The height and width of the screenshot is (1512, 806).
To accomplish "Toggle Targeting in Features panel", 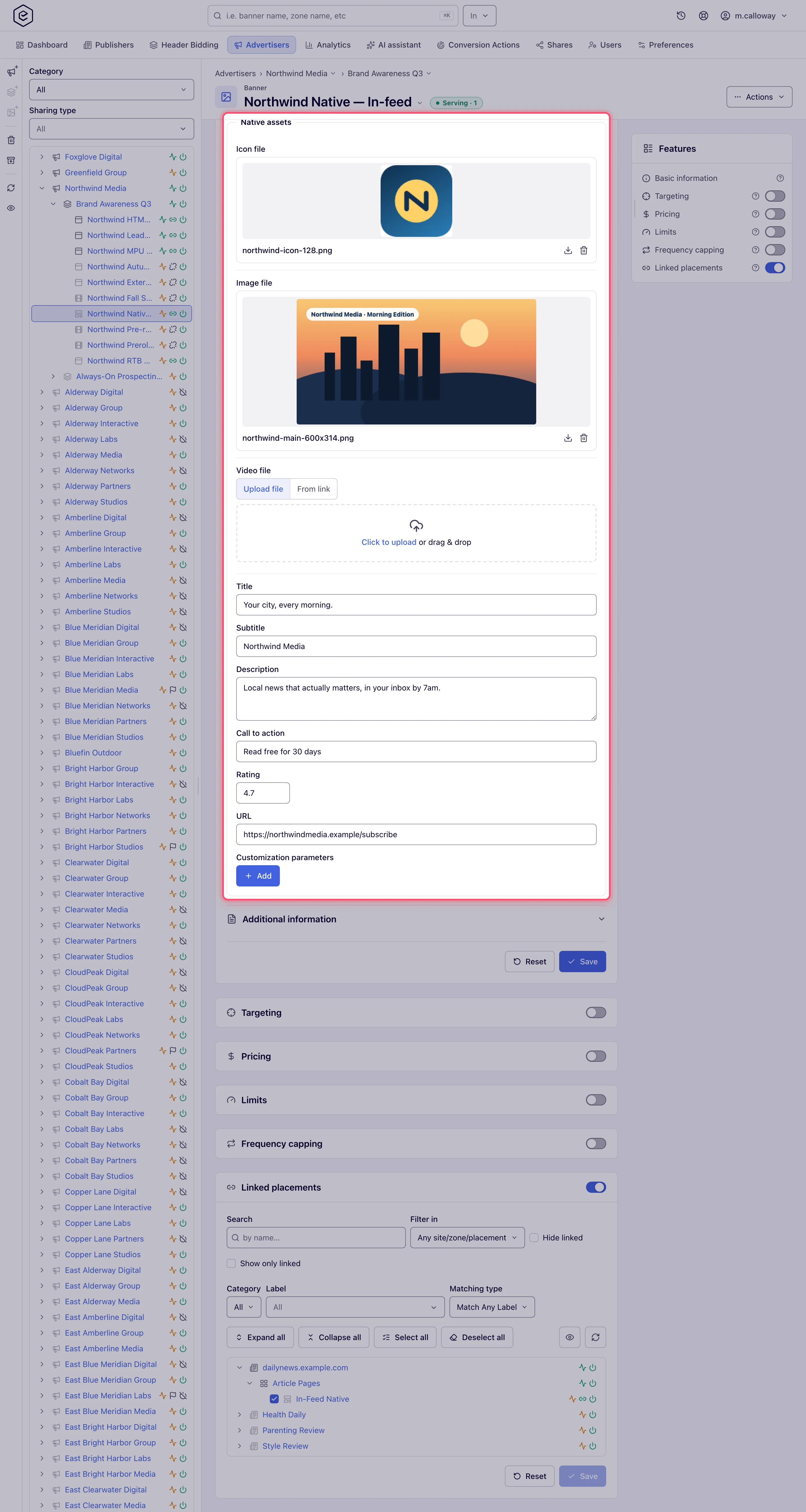I will 775,196.
